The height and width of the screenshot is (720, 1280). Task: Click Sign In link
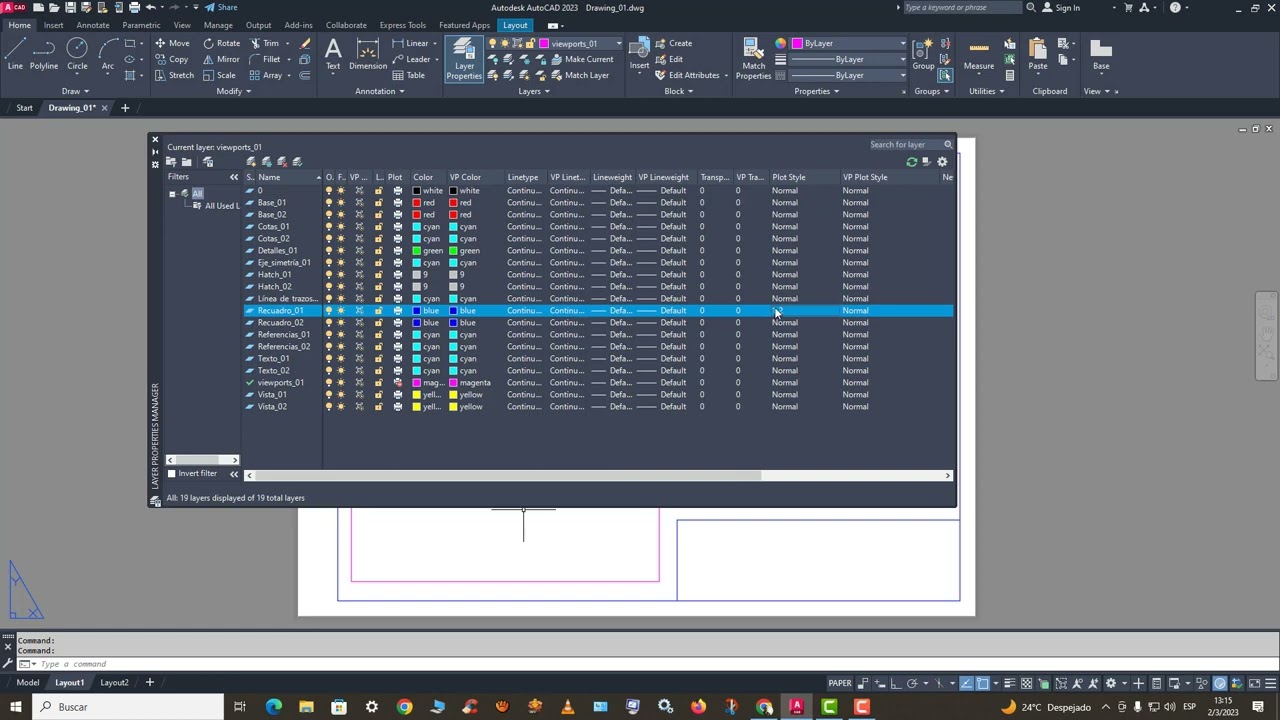1061,8
